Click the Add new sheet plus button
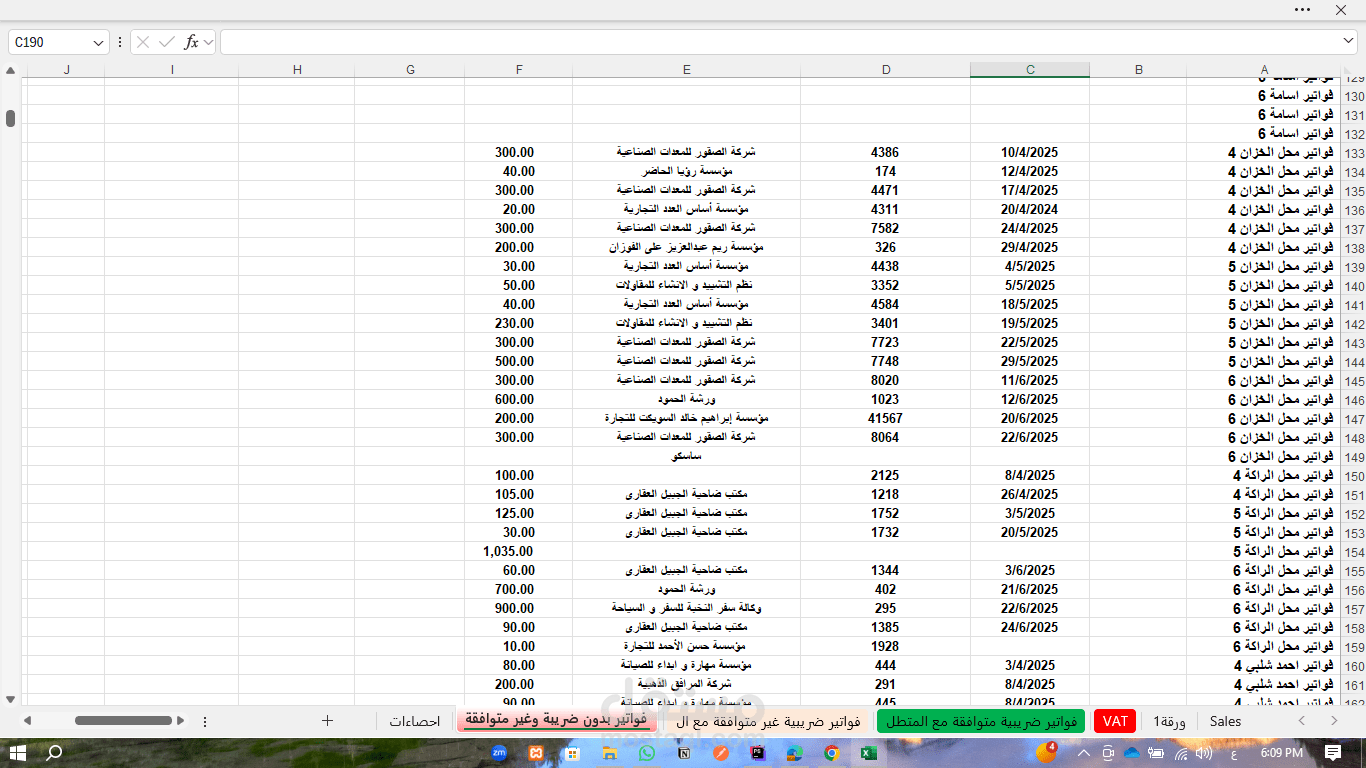1366x768 pixels. click(x=327, y=720)
